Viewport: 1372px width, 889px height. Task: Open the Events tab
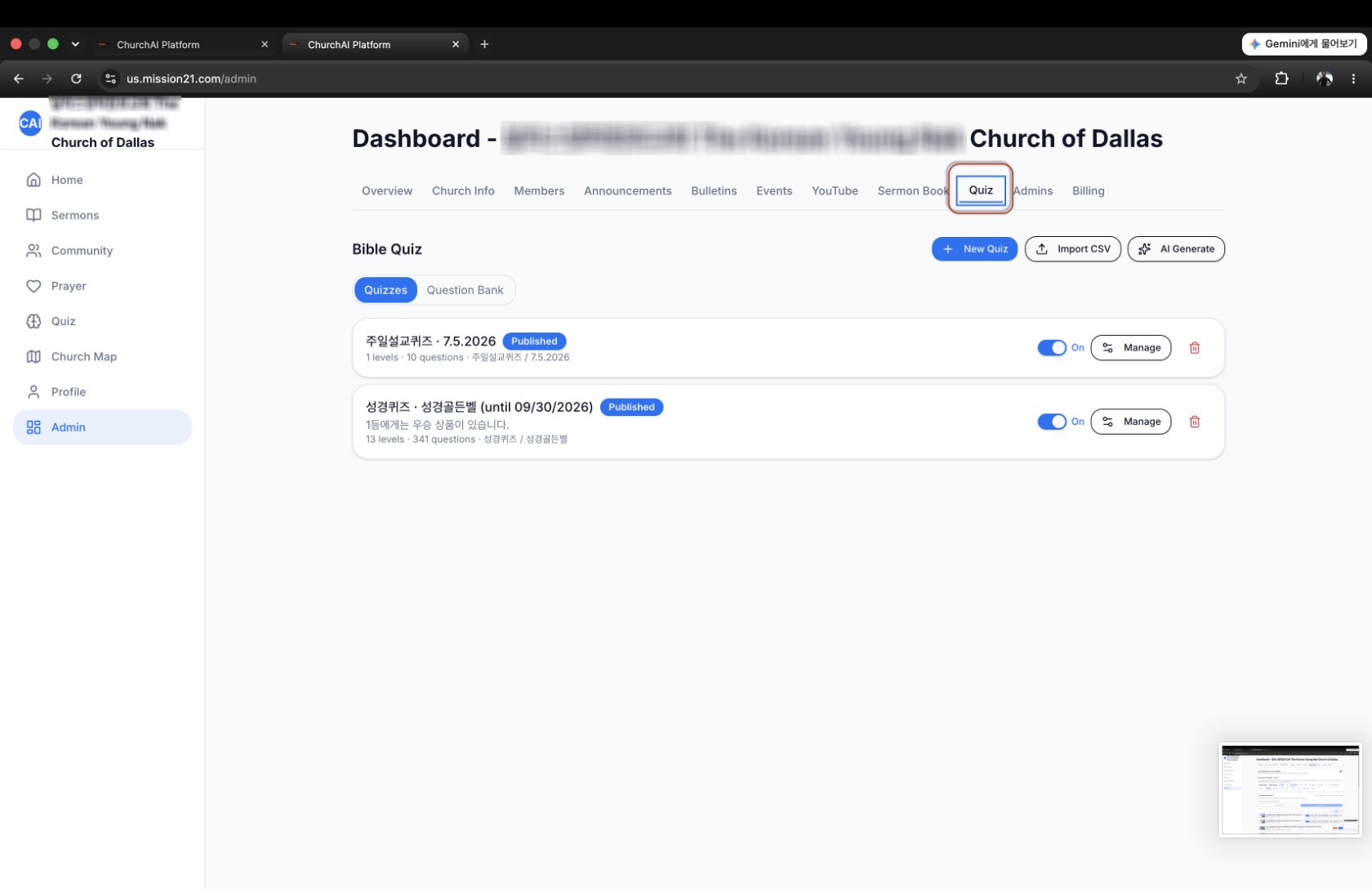(774, 190)
